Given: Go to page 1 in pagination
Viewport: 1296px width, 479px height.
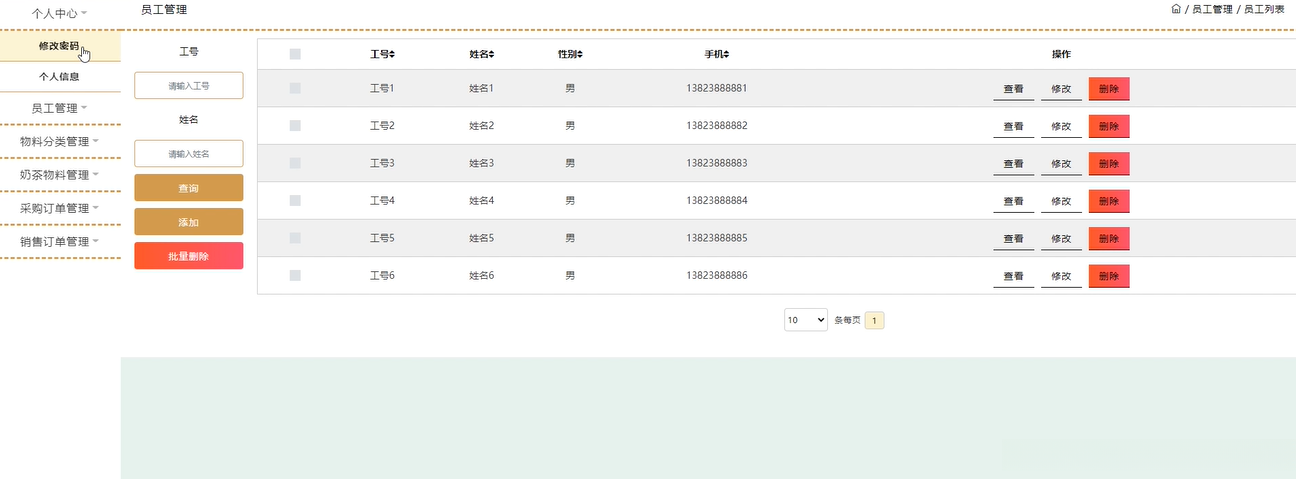Looking at the screenshot, I should [x=875, y=320].
